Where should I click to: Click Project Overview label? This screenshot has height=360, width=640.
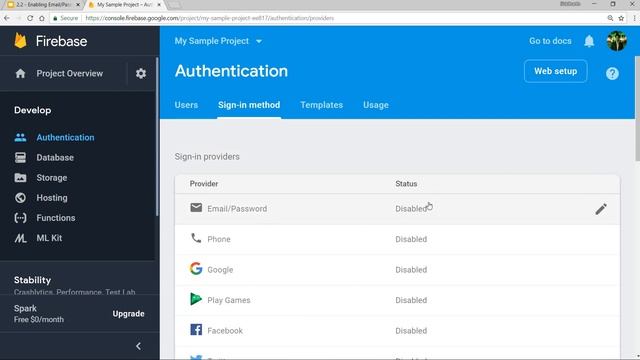70,73
